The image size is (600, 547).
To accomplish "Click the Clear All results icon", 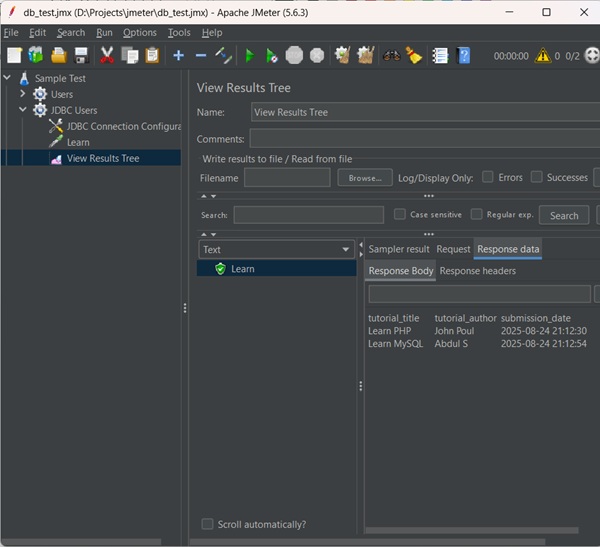I will (x=365, y=56).
